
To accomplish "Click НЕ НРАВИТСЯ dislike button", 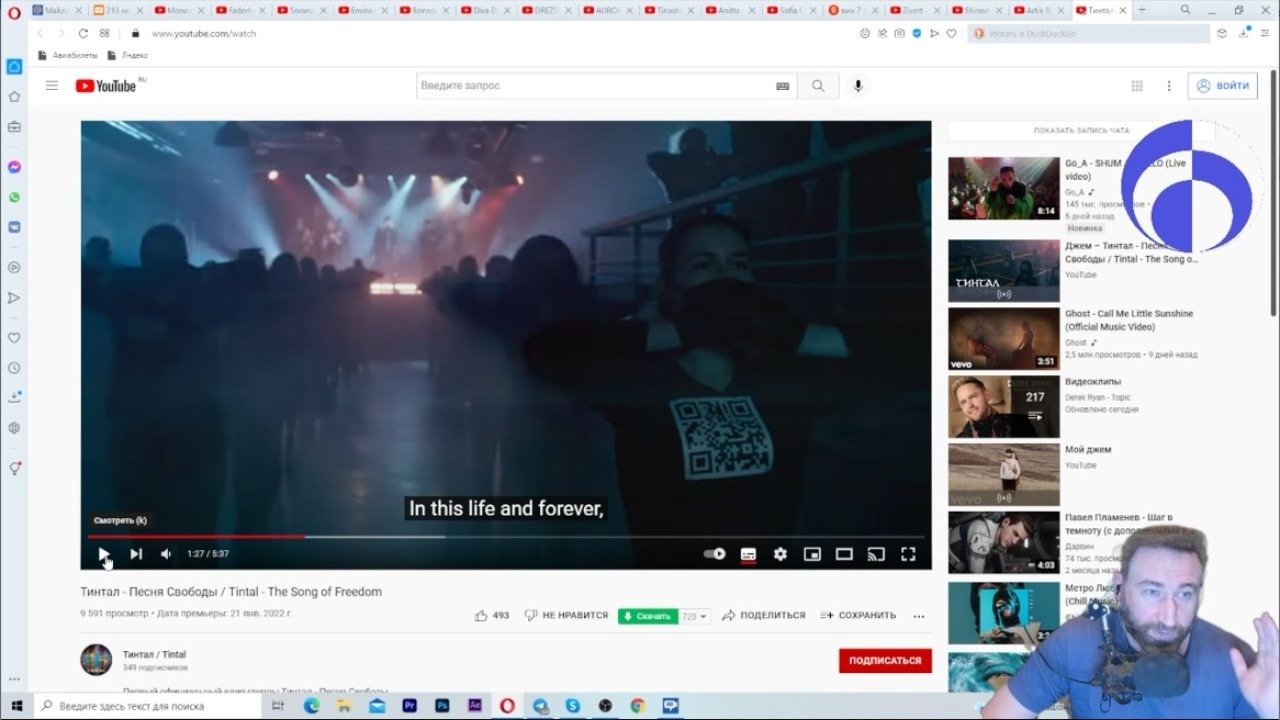I will click(566, 616).
